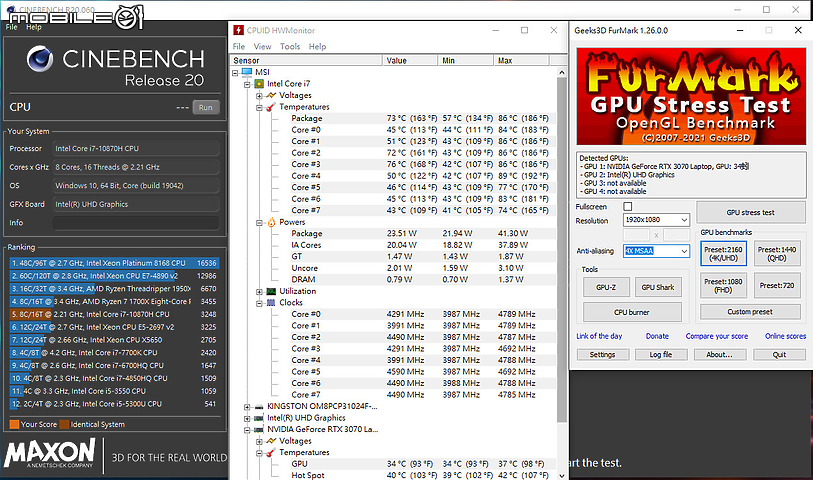Image resolution: width=813 pixels, height=480 pixels.
Task: Collapse the Clocks node
Action: (259, 303)
